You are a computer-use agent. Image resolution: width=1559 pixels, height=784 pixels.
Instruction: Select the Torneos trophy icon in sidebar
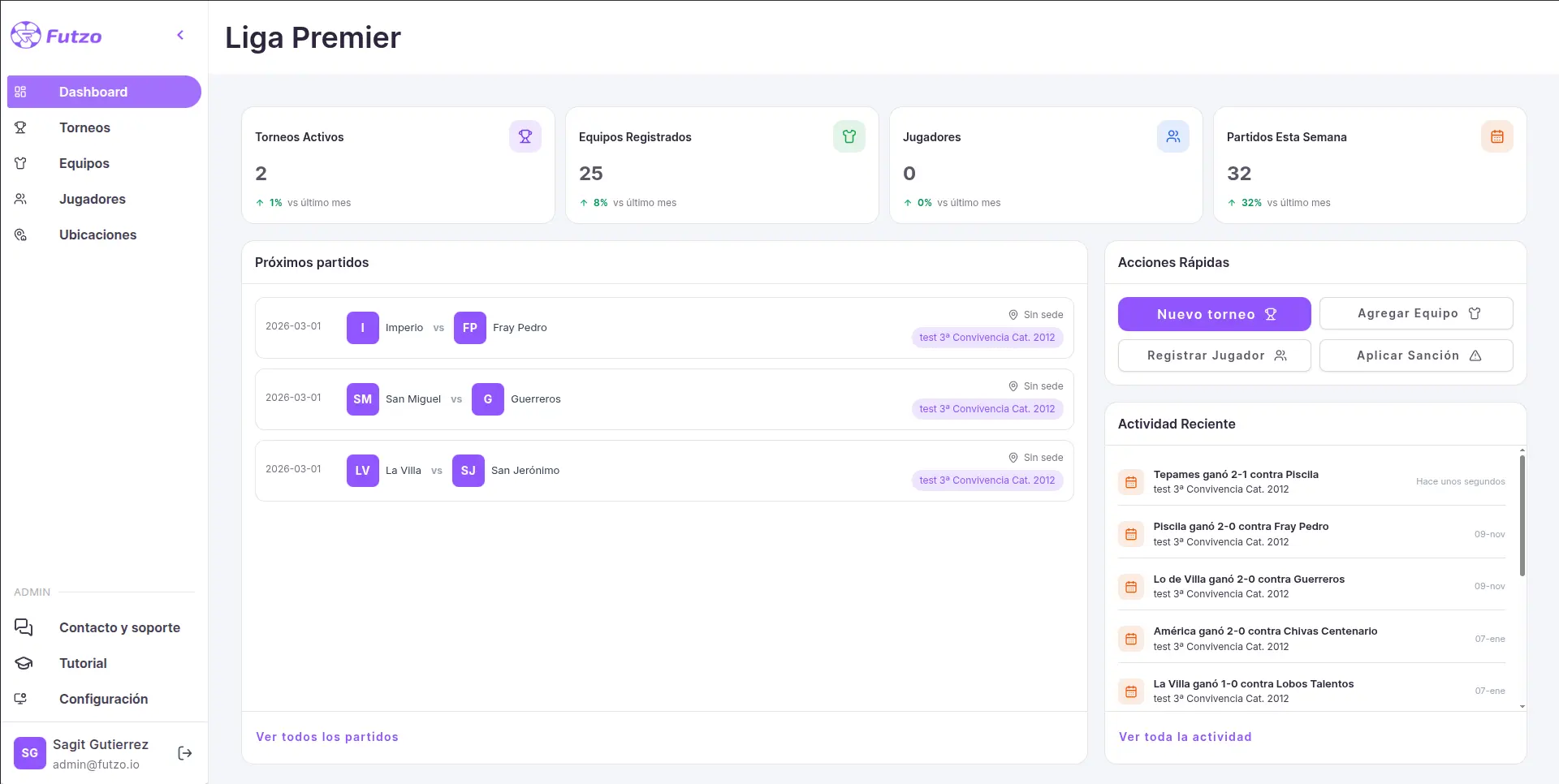pyautogui.click(x=20, y=127)
